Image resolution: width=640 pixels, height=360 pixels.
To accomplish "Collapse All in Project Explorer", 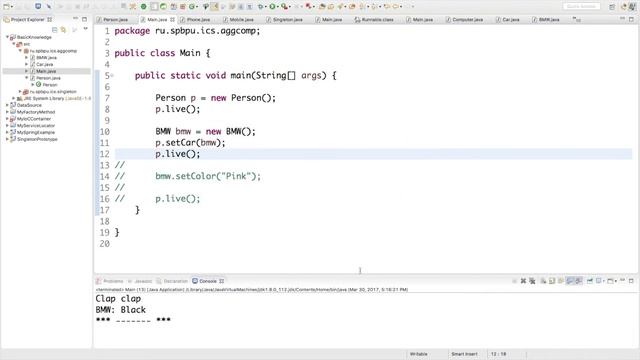I will (x=54, y=29).
